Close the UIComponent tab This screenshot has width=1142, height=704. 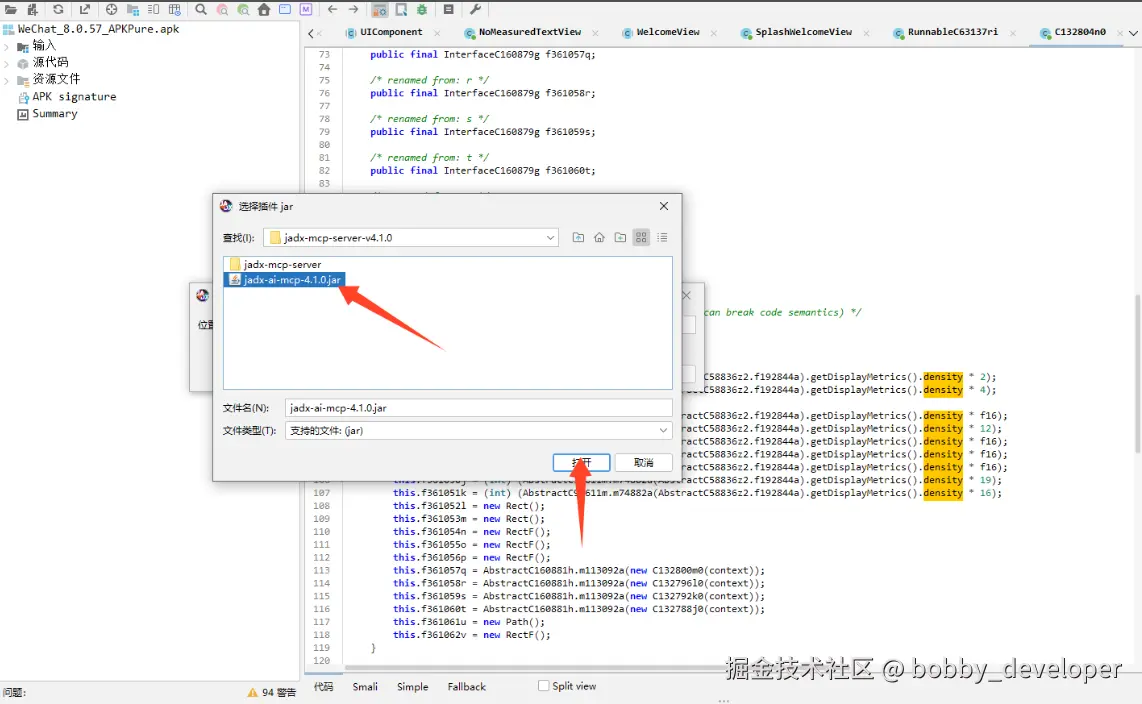(437, 33)
